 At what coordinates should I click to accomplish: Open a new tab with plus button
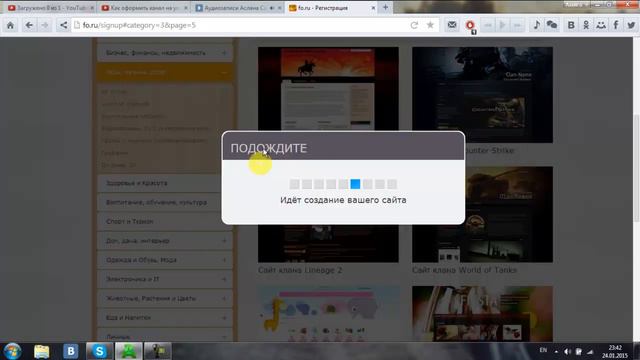point(385,7)
